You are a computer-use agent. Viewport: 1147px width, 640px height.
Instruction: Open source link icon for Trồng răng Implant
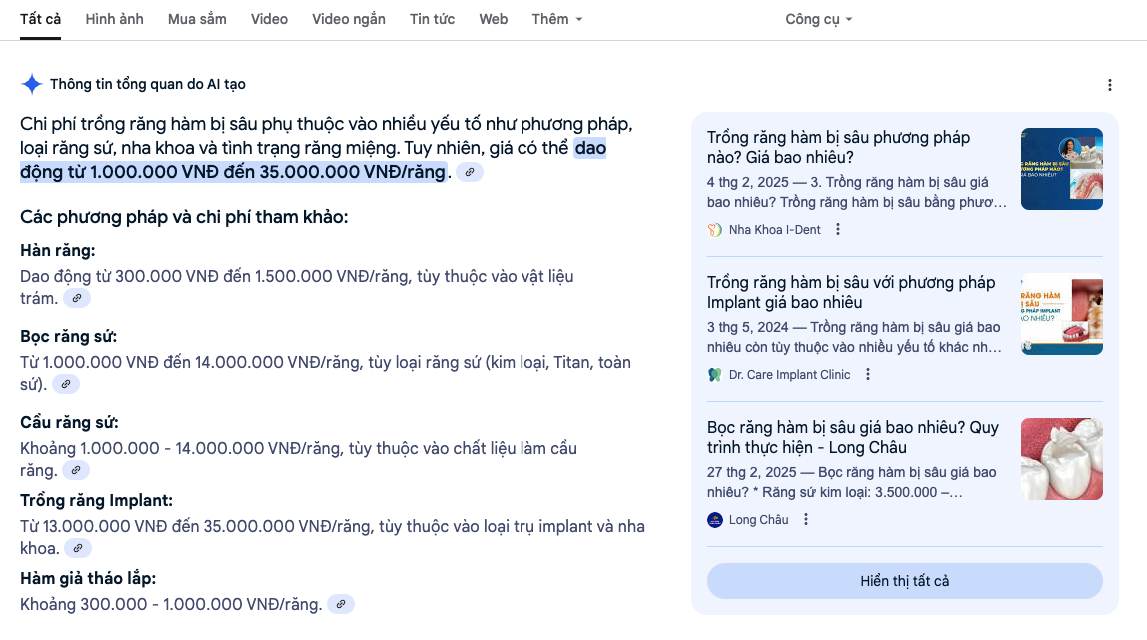(78, 548)
